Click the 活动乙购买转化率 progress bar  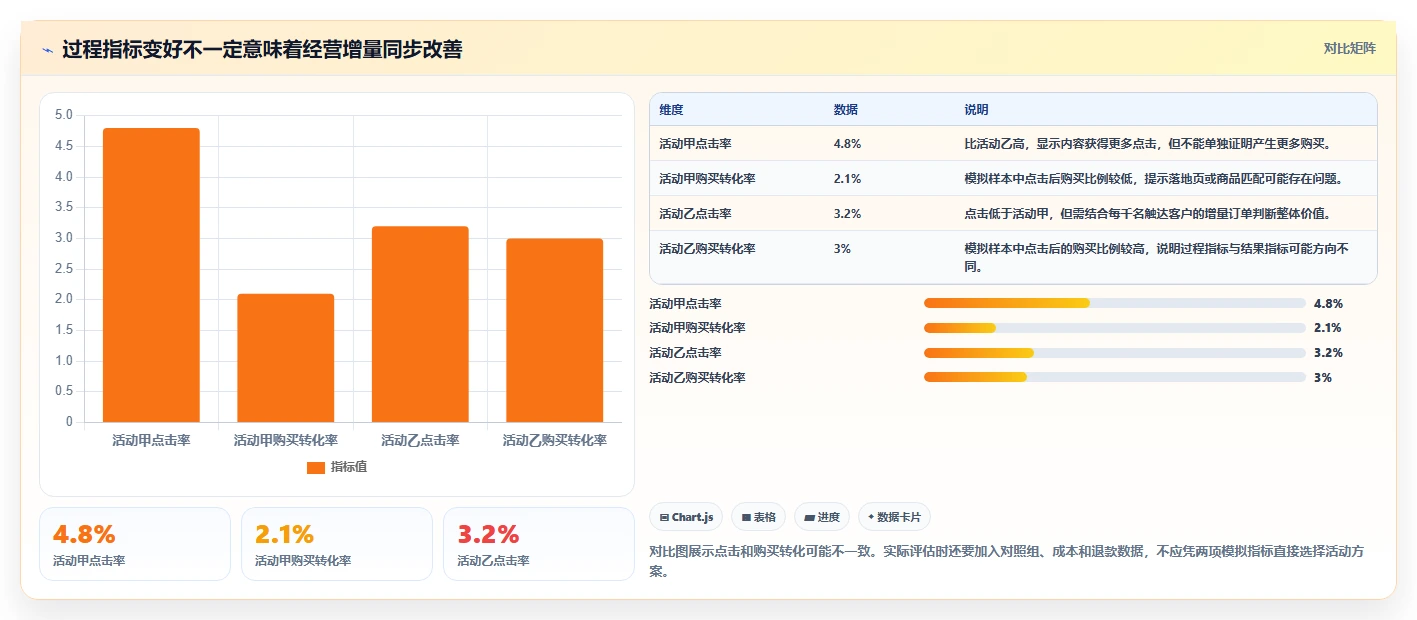coord(1115,377)
